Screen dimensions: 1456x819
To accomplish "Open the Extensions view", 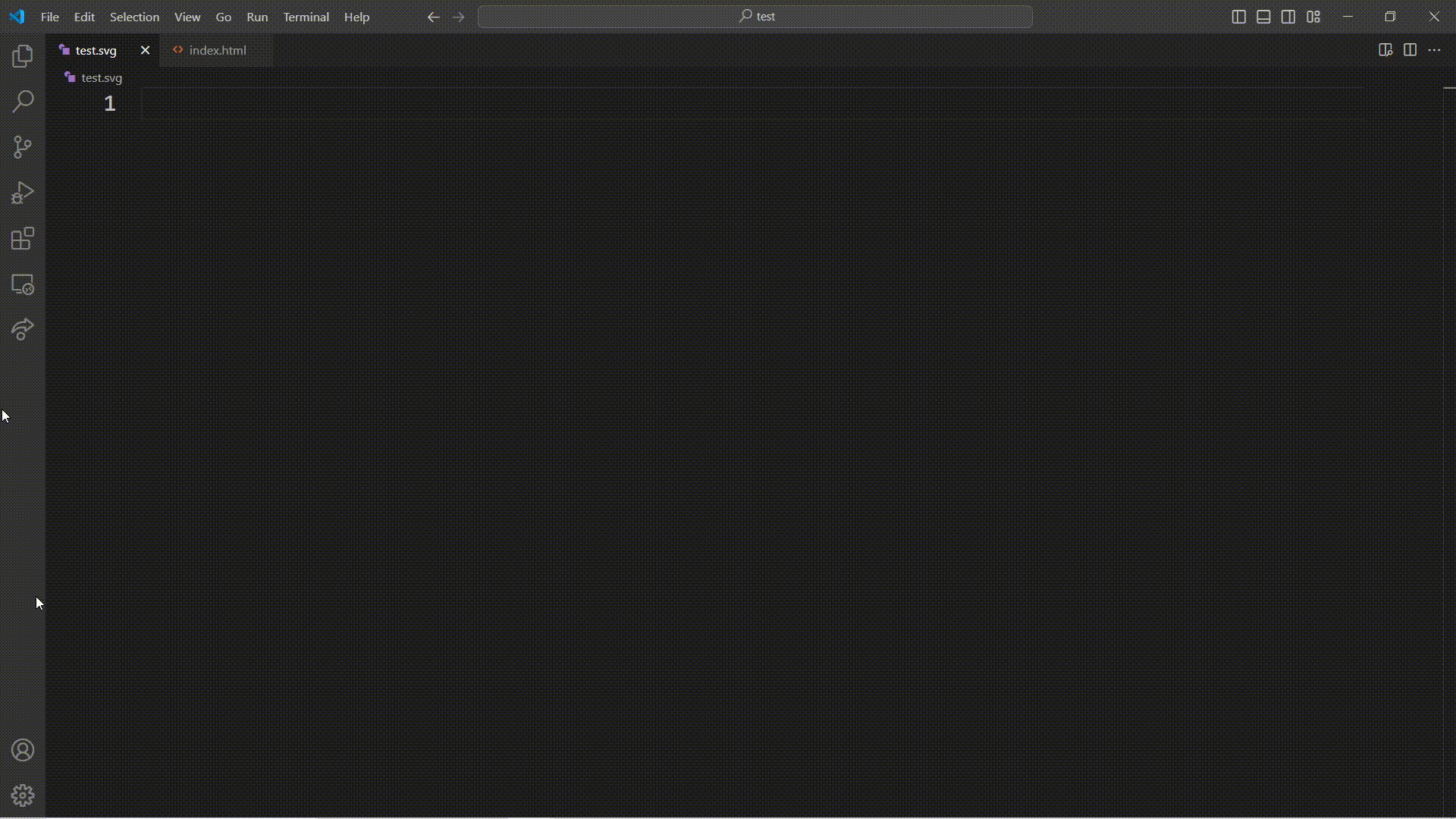I will [23, 239].
